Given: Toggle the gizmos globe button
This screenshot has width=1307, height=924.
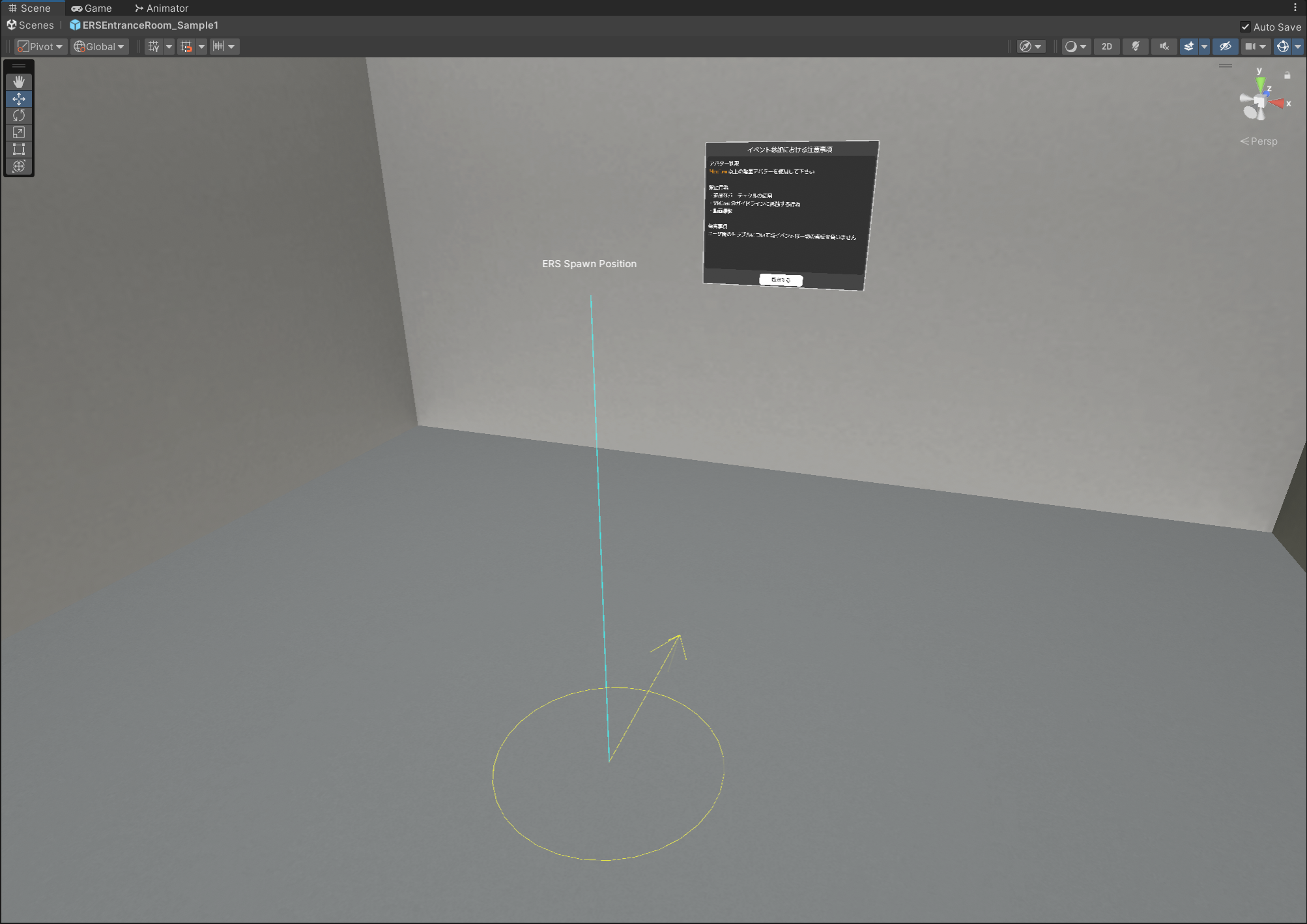Looking at the screenshot, I should (1282, 46).
